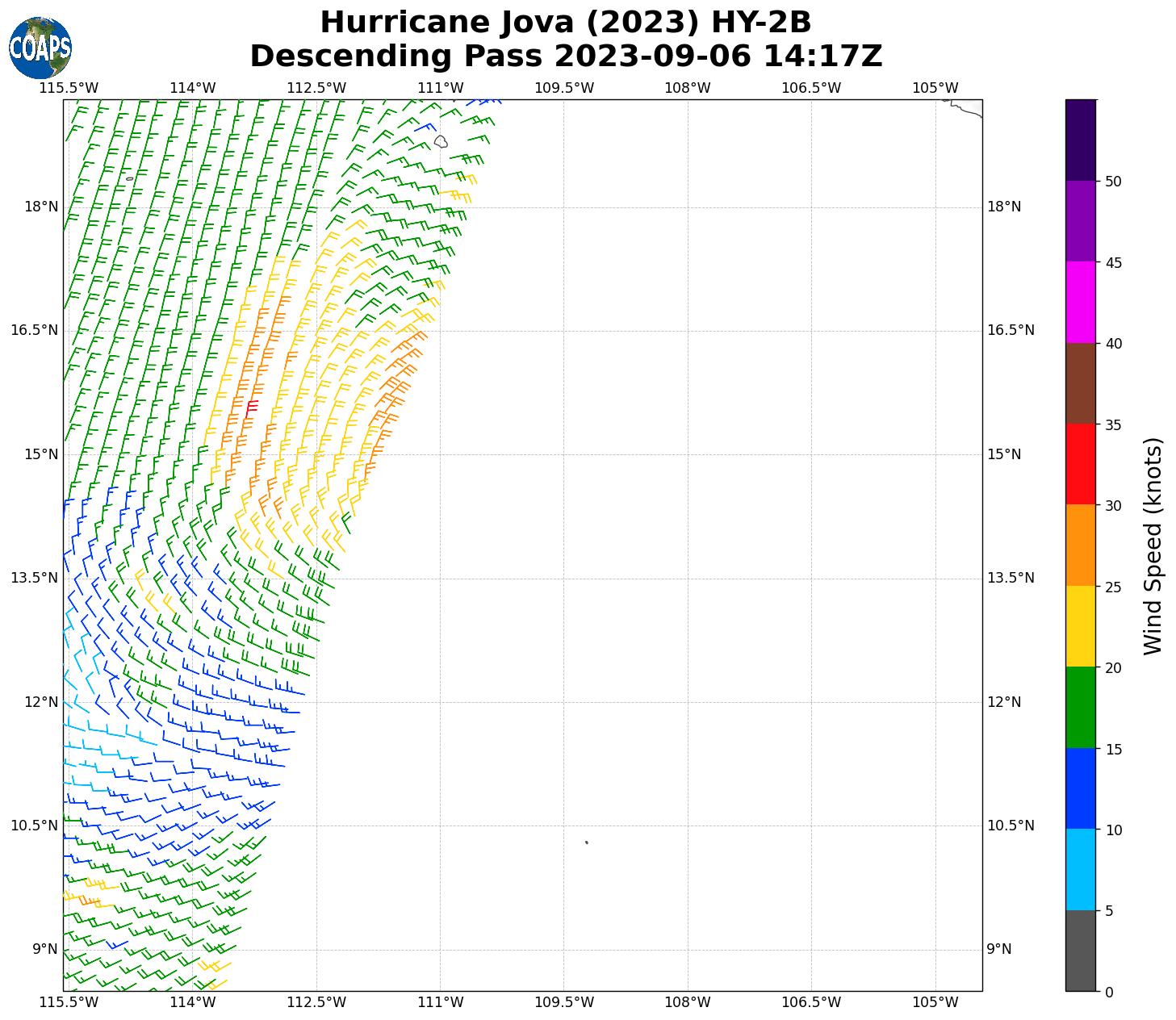1176x1020 pixels.
Task: Click the "Wind Speed (knots)" colorbar label
Action: coord(1153,546)
